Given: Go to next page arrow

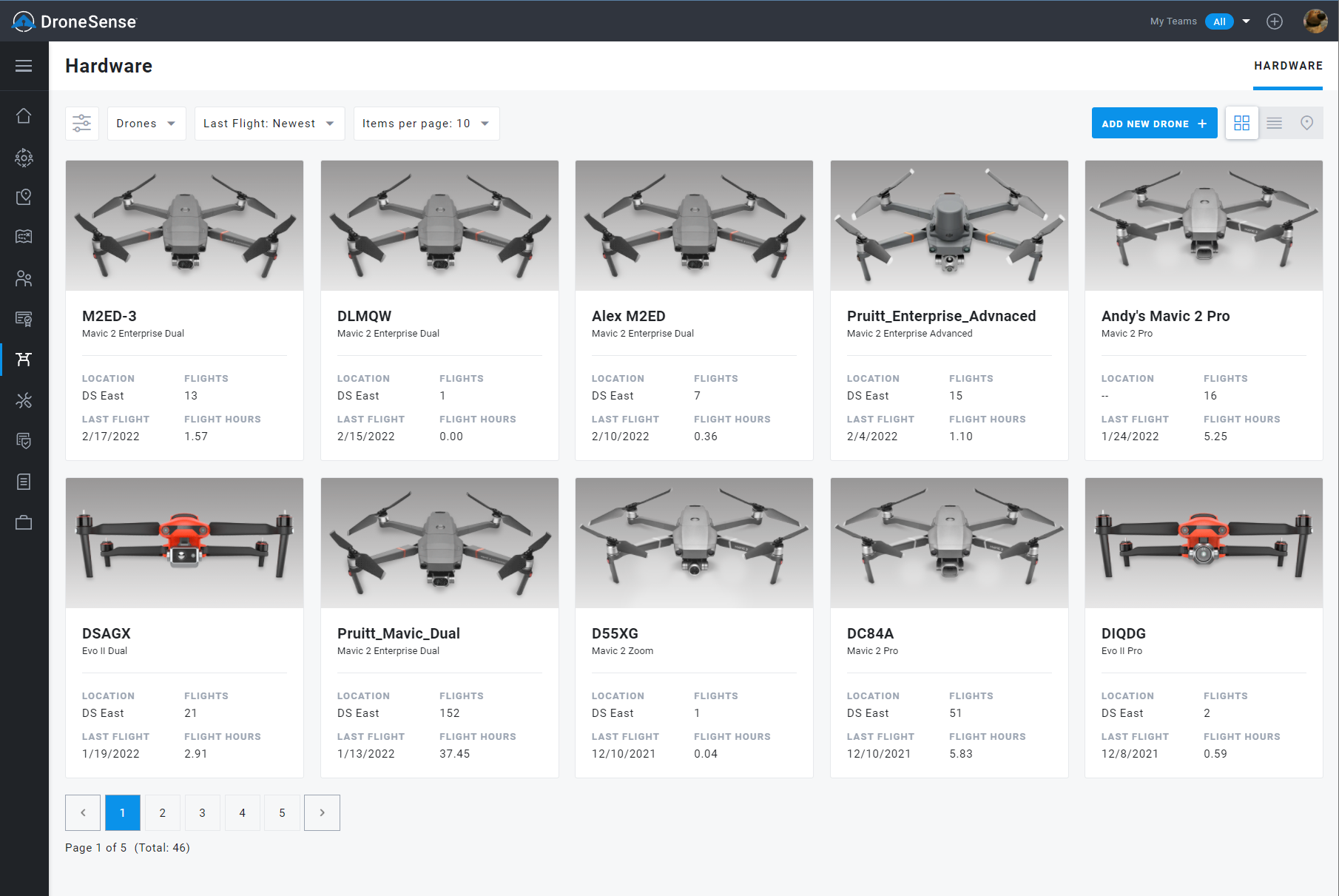Looking at the screenshot, I should (322, 812).
